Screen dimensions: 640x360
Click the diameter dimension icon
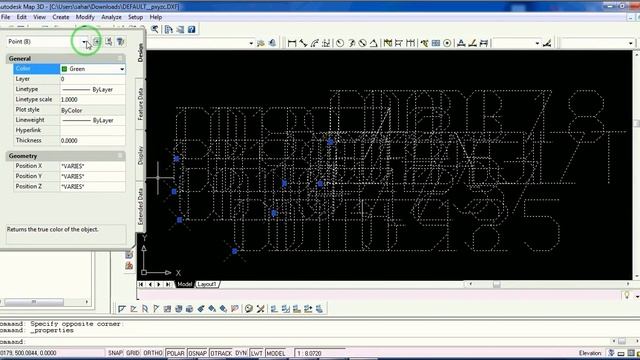click(362, 43)
